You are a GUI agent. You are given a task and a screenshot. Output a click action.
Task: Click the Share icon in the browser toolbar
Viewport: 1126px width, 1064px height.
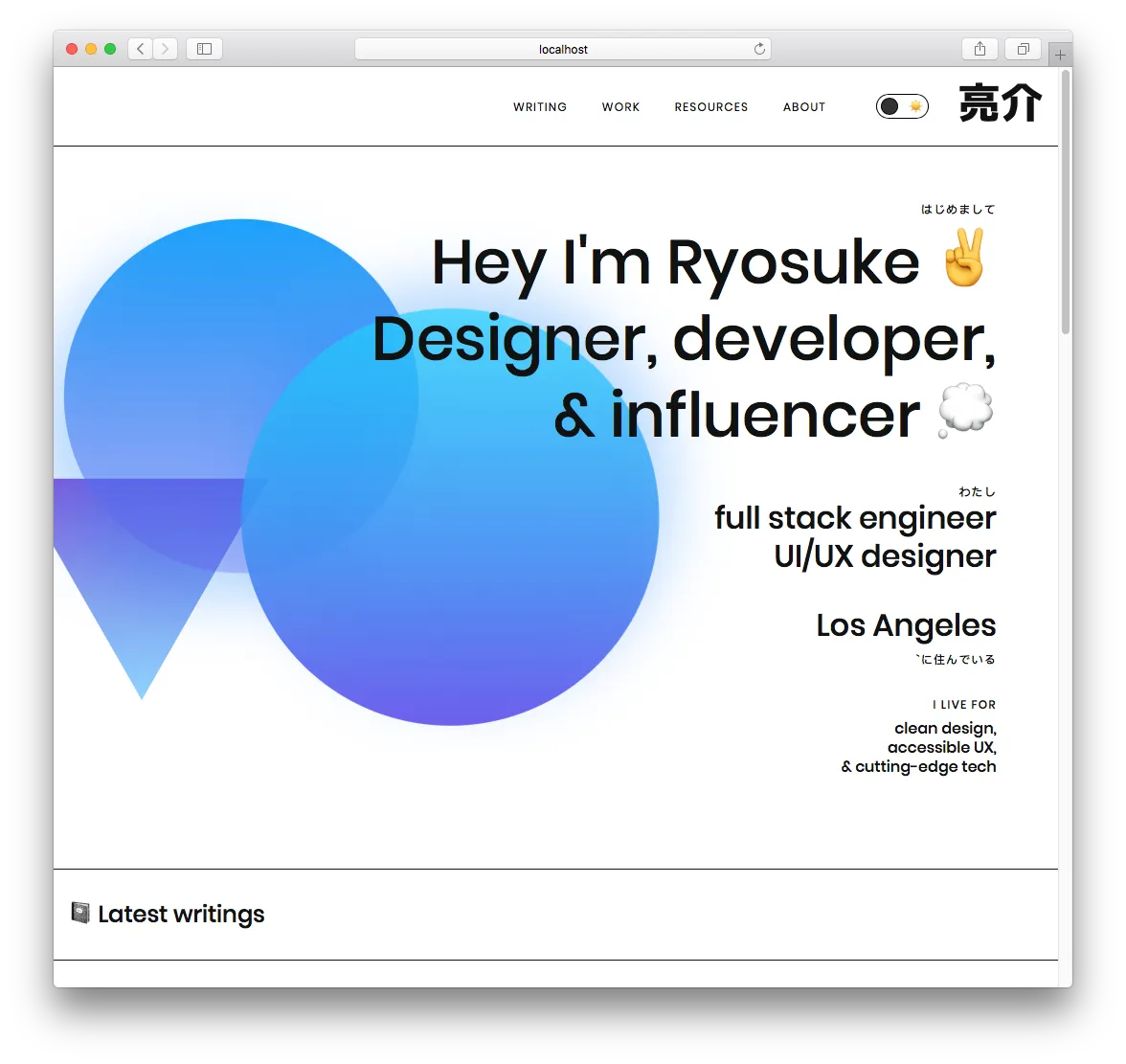pyautogui.click(x=980, y=49)
